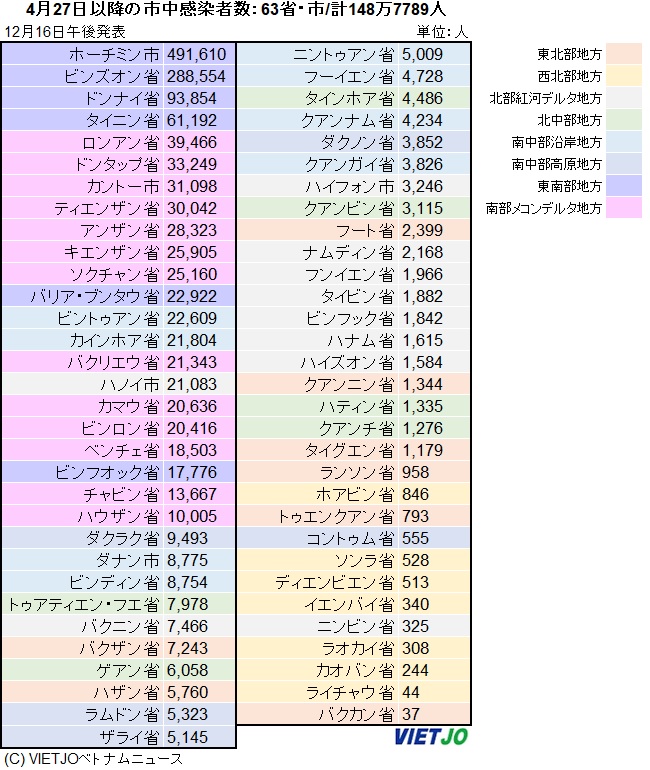Click the フーイエン省 name
The width and height of the screenshot is (650, 770).
(349, 77)
